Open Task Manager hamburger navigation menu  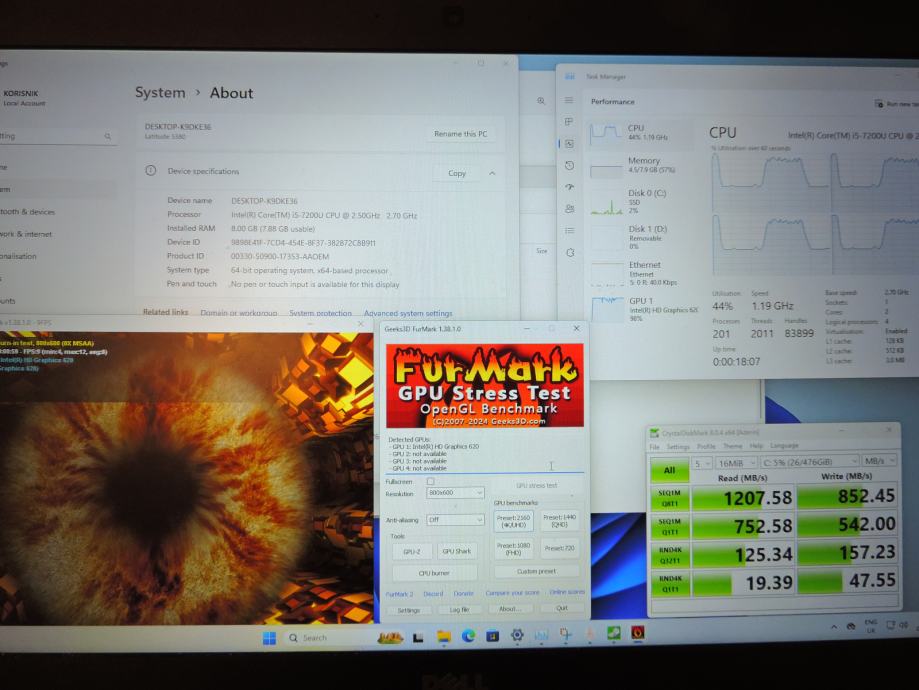(x=569, y=100)
